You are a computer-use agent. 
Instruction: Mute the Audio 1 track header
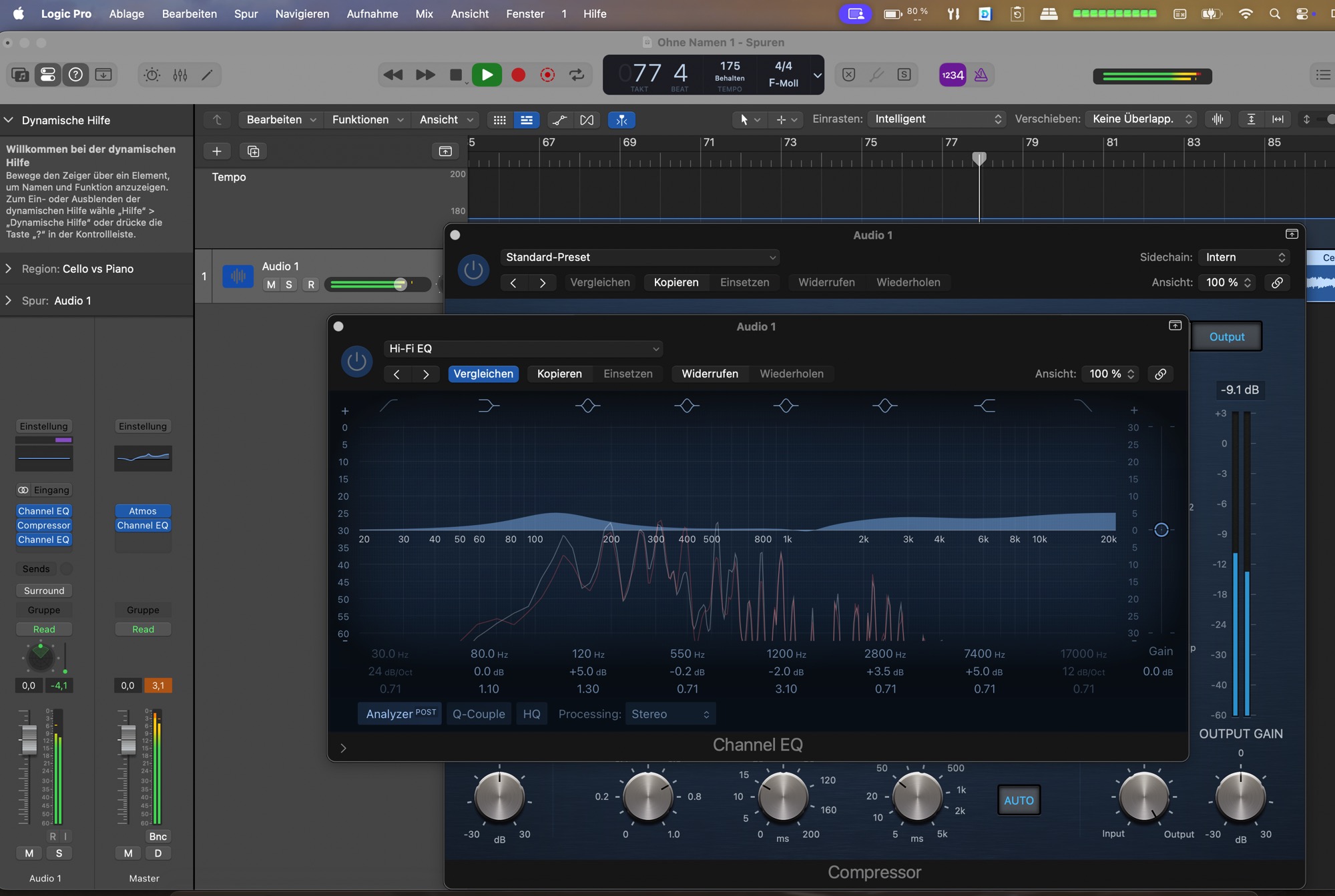coord(270,284)
